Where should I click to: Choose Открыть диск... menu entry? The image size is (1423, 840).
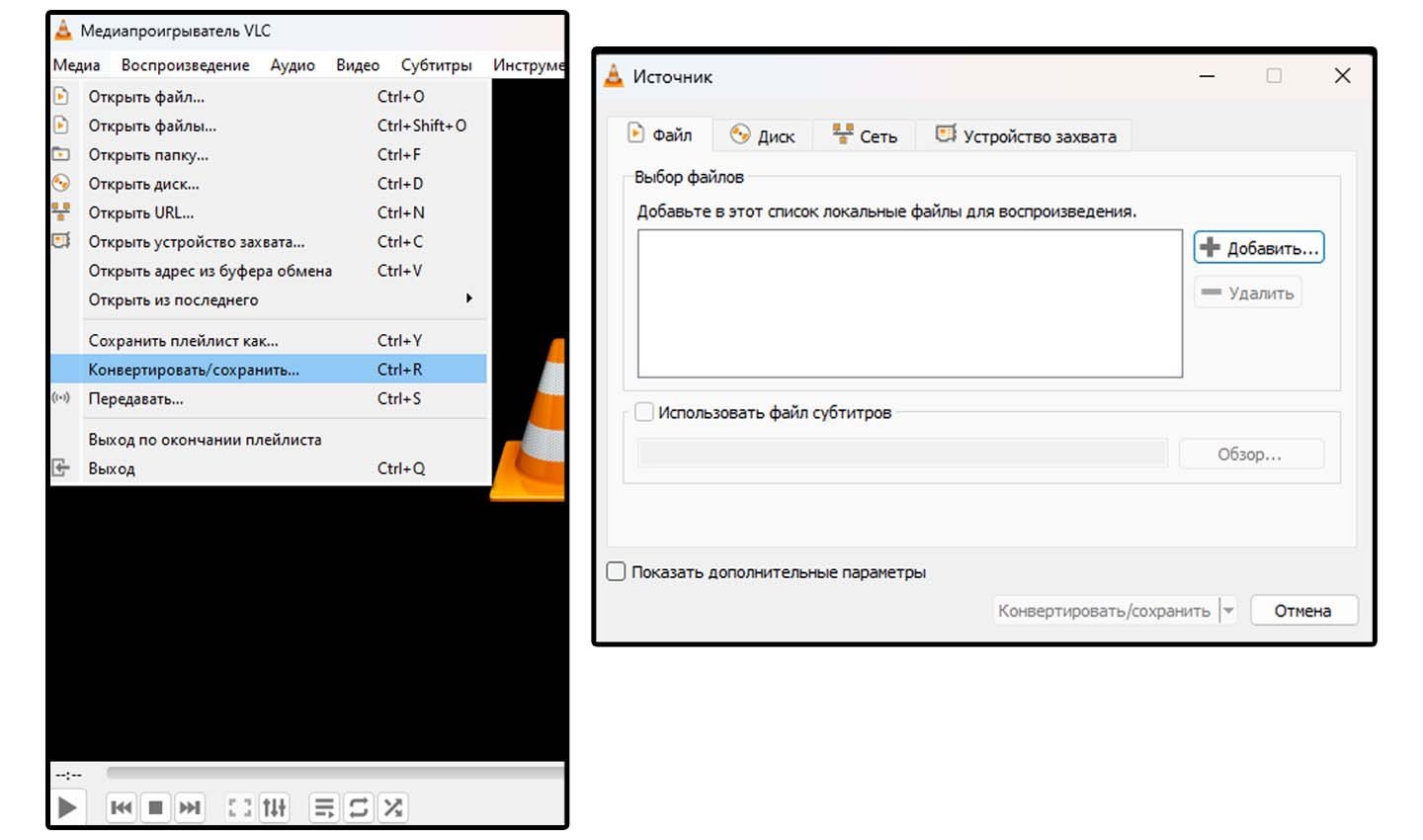pyautogui.click(x=268, y=183)
